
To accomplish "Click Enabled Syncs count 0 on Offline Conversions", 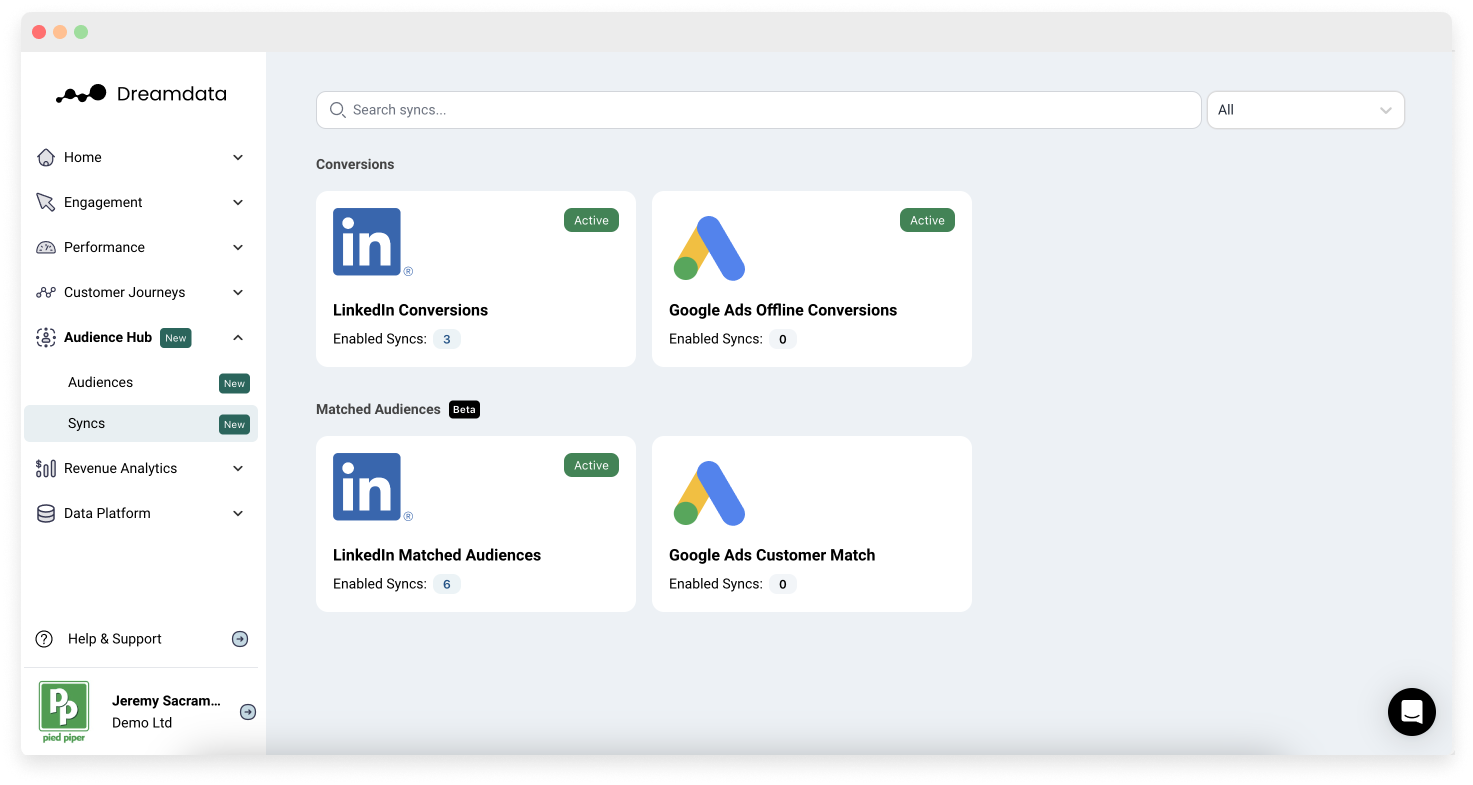I will click(782, 339).
